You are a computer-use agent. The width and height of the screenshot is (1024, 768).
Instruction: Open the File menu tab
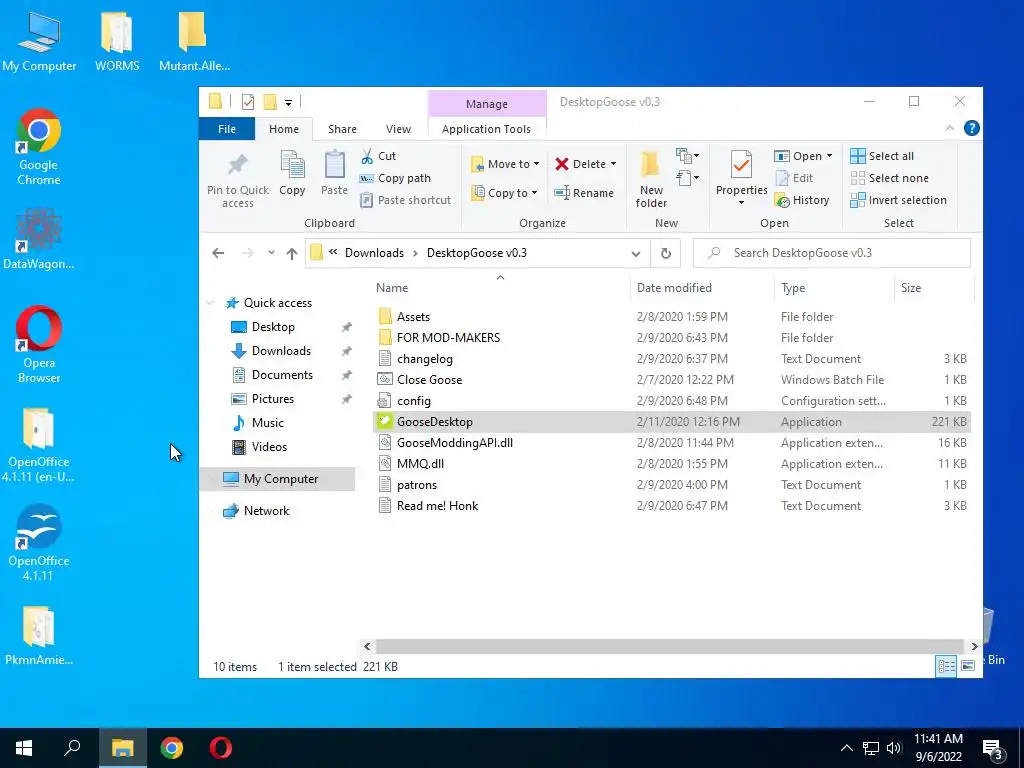227,129
